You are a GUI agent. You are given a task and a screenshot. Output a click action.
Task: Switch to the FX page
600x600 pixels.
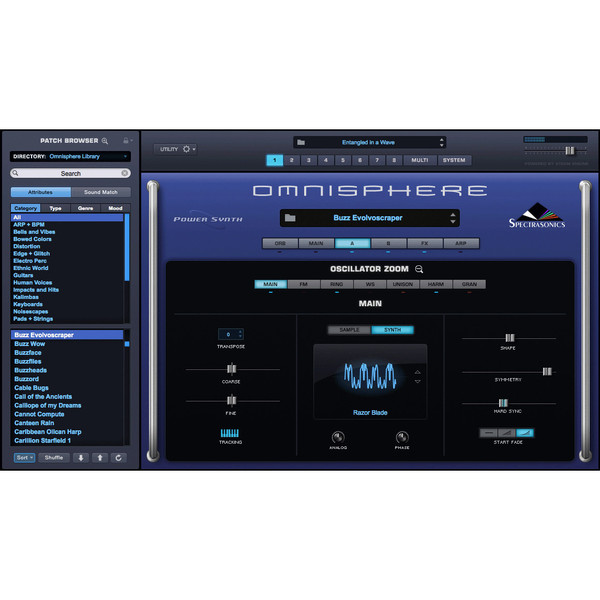tap(425, 243)
